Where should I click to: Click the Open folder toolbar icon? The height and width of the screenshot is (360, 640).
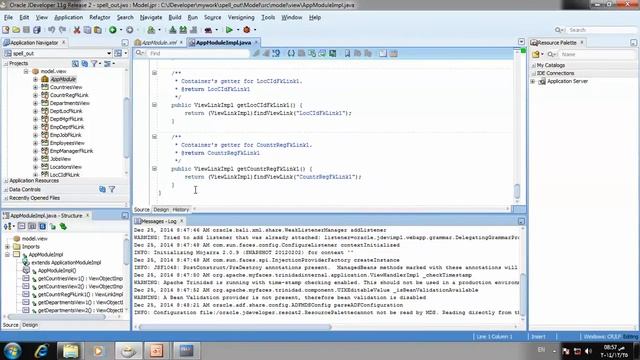[x=16, y=30]
